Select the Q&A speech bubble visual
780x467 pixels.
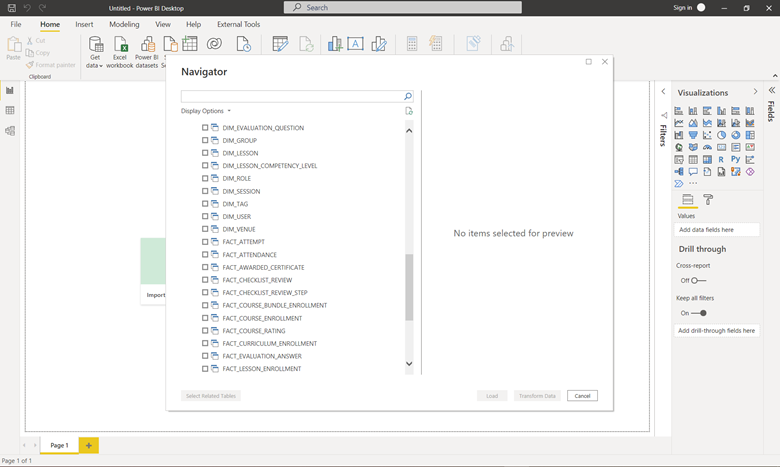(693, 172)
